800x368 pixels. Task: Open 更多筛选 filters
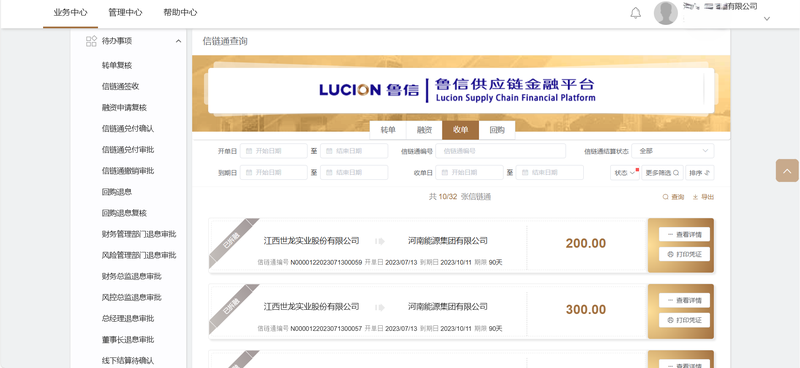pyautogui.click(x=662, y=173)
